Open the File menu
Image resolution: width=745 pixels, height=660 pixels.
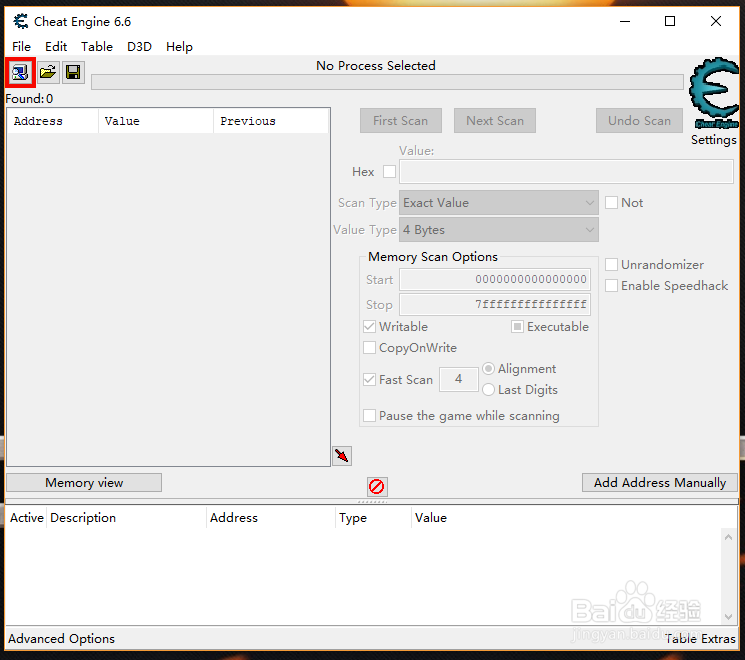pos(21,47)
